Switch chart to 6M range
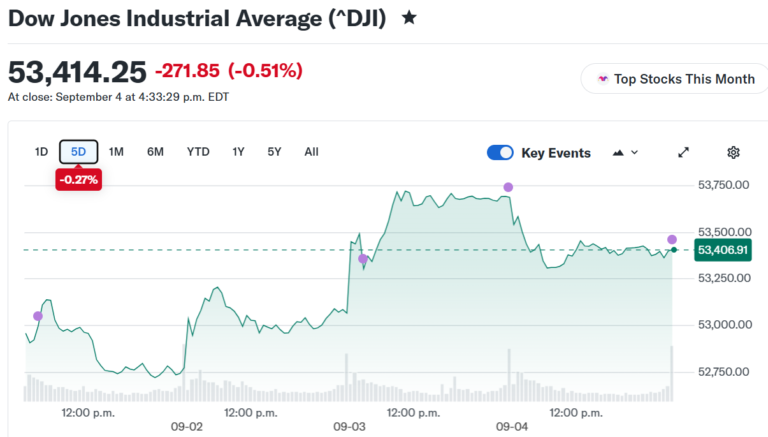Image resolution: width=768 pixels, height=437 pixels. pos(155,152)
